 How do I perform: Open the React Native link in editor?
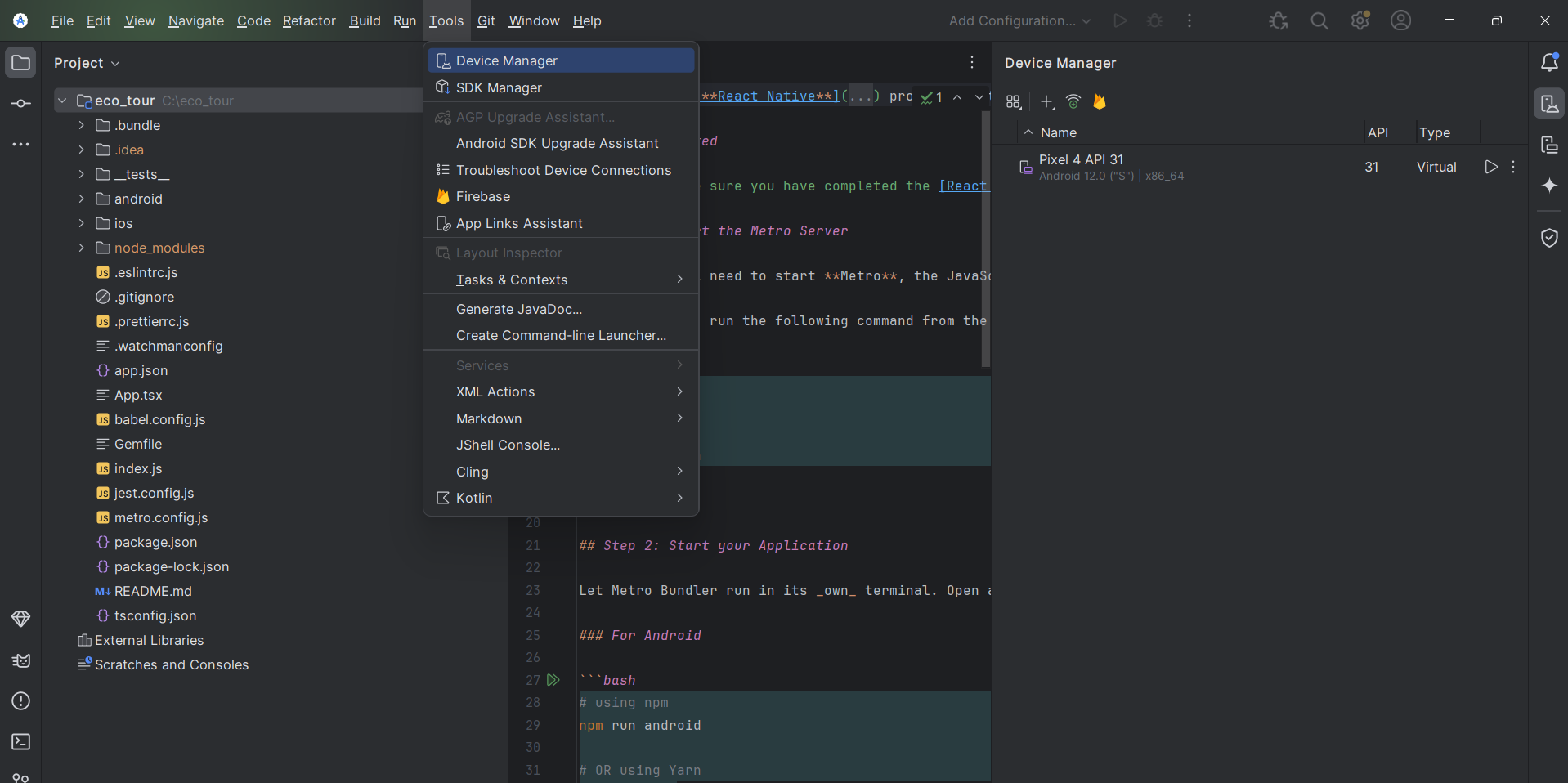coord(770,96)
